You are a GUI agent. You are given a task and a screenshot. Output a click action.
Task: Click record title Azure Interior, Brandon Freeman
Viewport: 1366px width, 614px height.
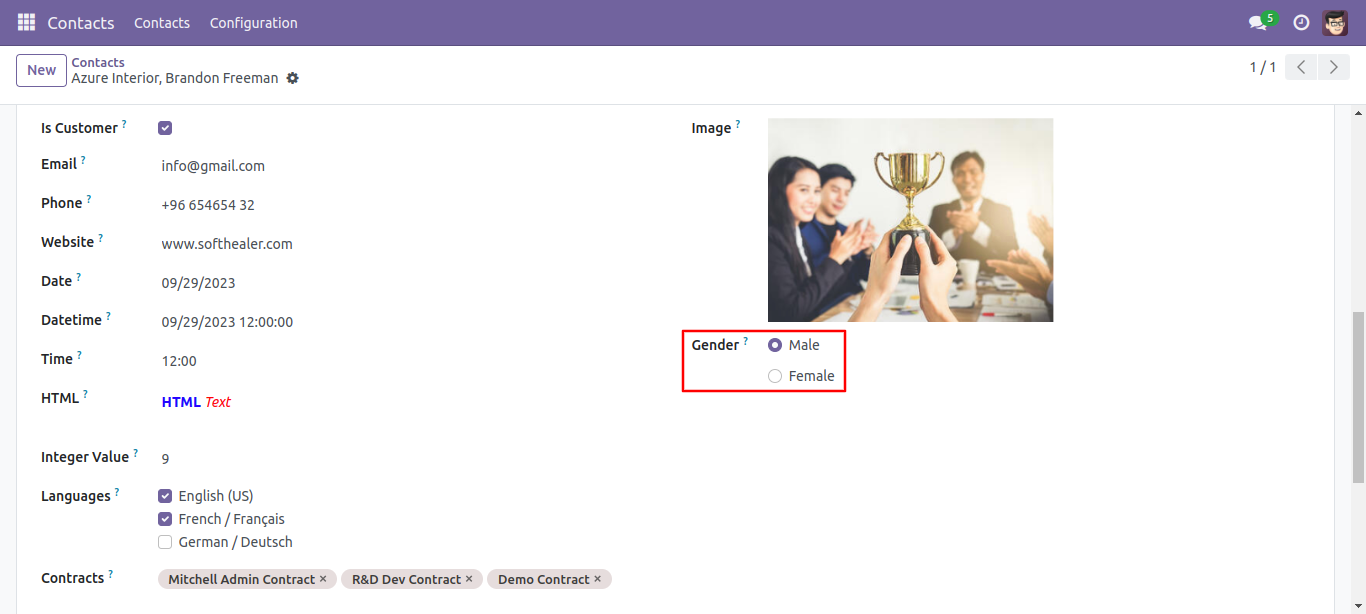click(x=175, y=78)
